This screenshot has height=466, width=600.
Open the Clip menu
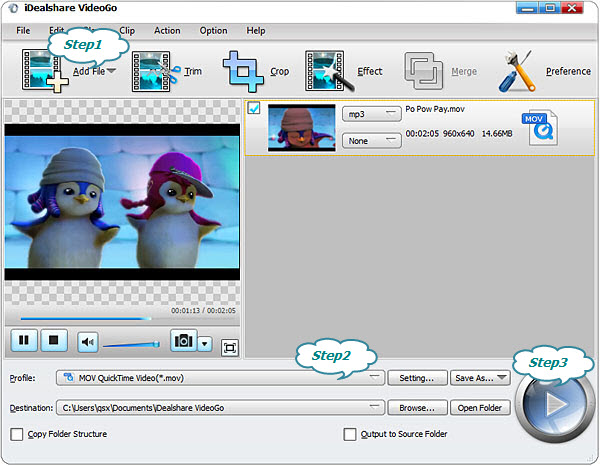pyautogui.click(x=127, y=31)
